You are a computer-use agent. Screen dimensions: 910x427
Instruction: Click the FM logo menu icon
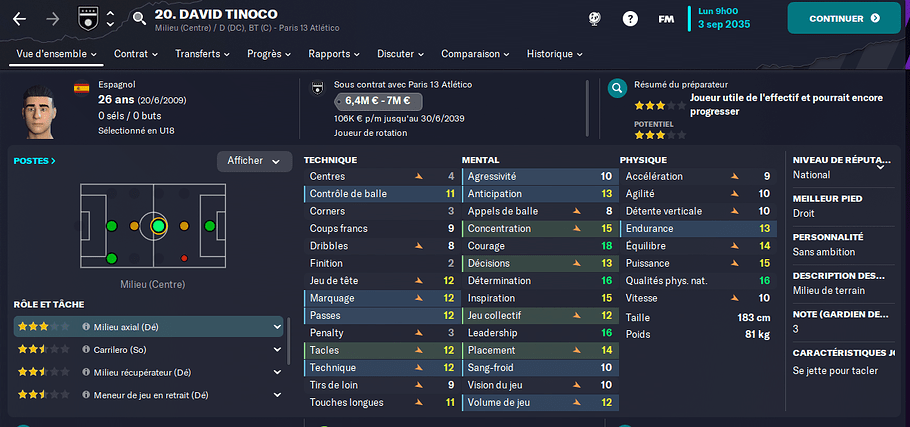click(x=666, y=19)
